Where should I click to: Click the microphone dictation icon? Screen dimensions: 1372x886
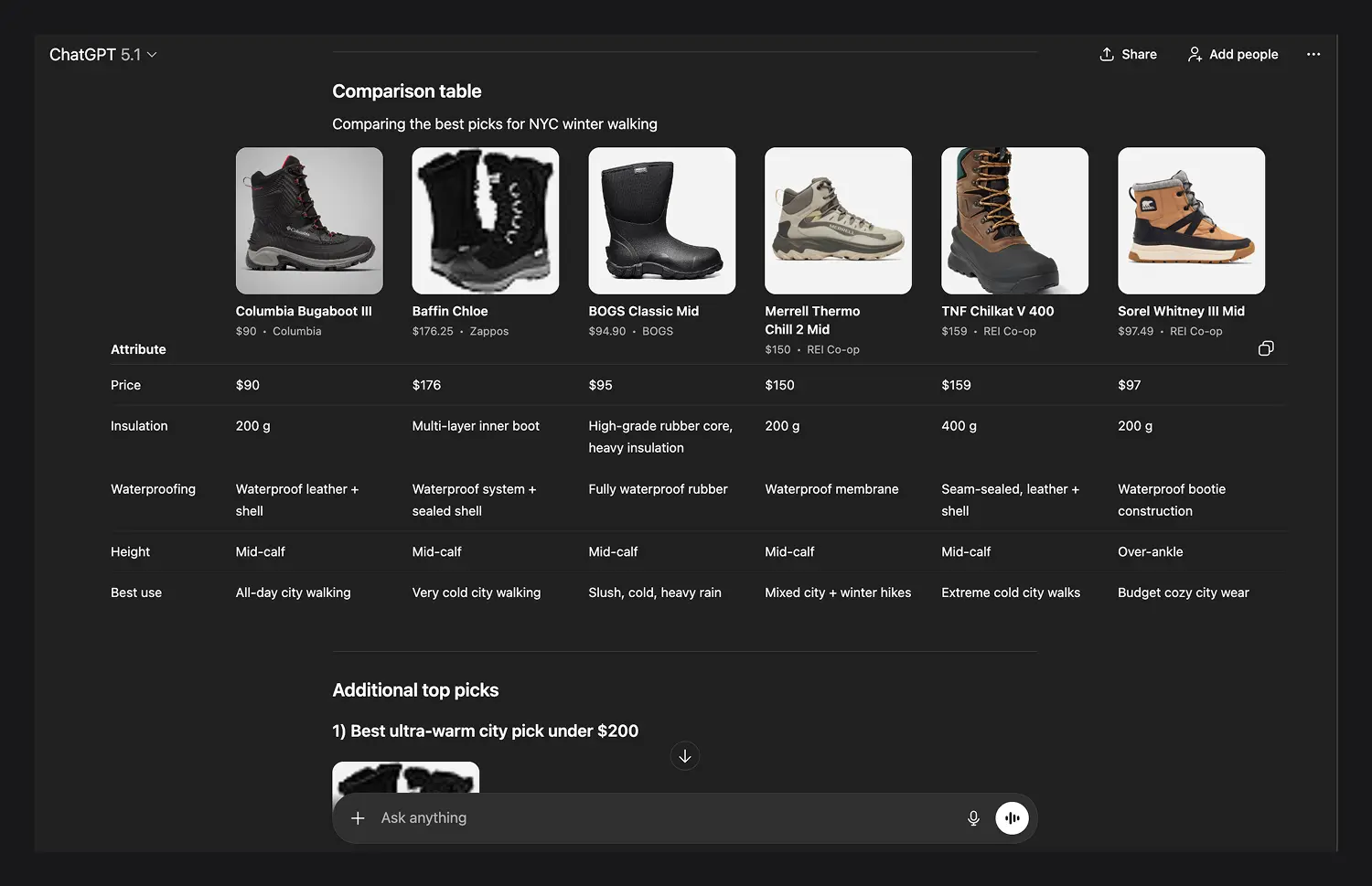point(973,818)
